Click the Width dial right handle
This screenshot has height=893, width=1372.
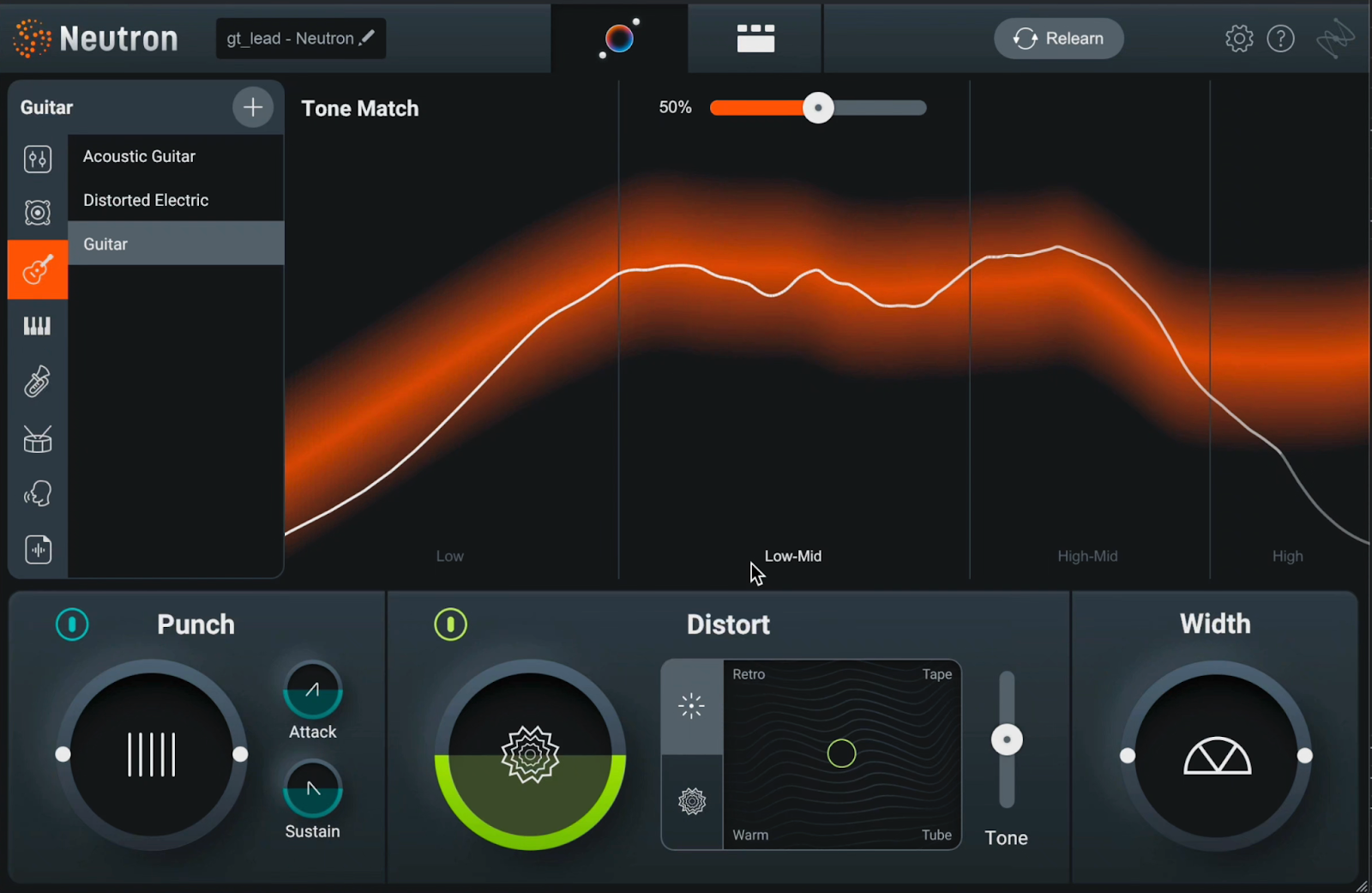point(1305,756)
